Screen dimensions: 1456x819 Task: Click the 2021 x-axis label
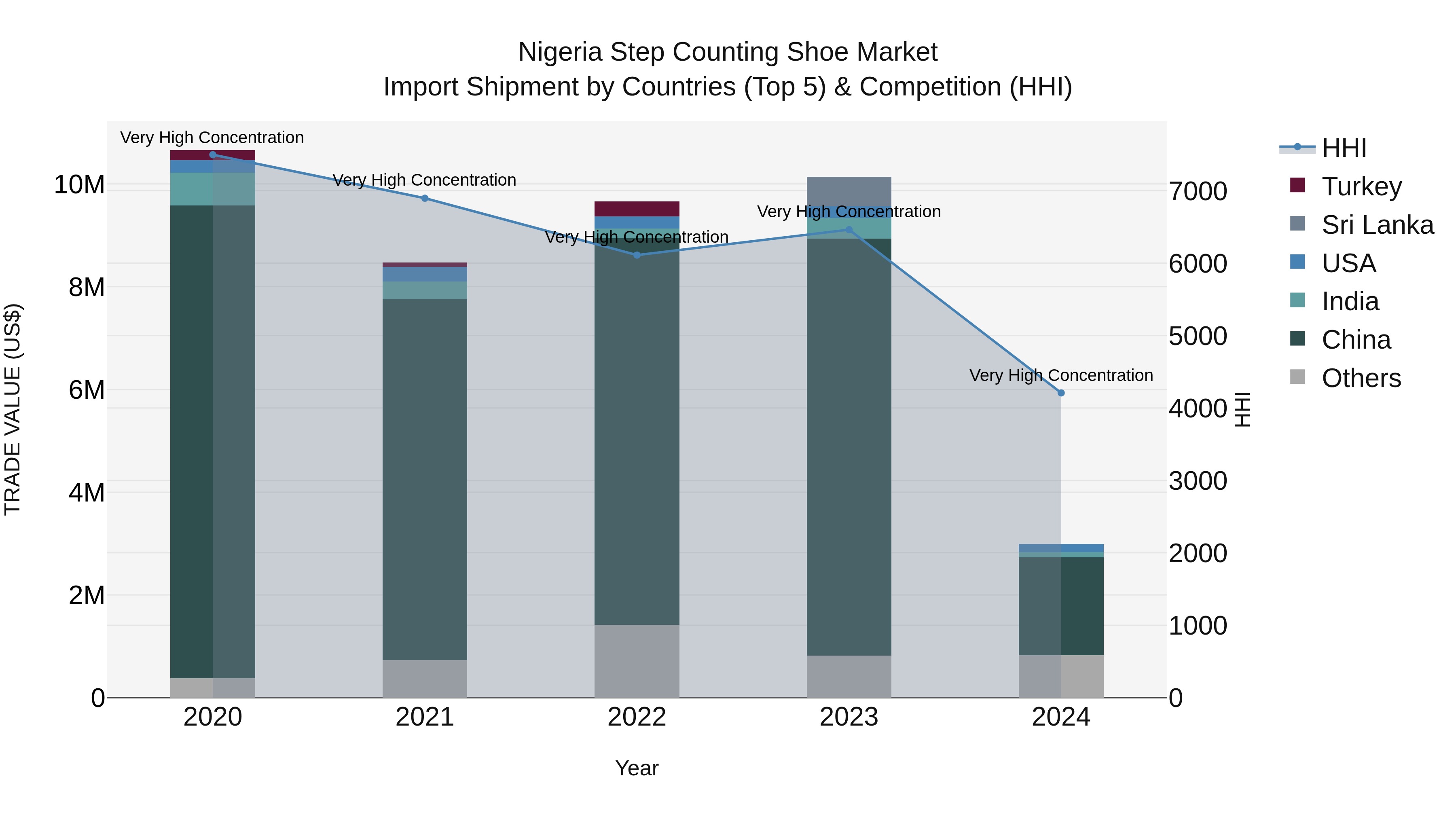tap(425, 717)
